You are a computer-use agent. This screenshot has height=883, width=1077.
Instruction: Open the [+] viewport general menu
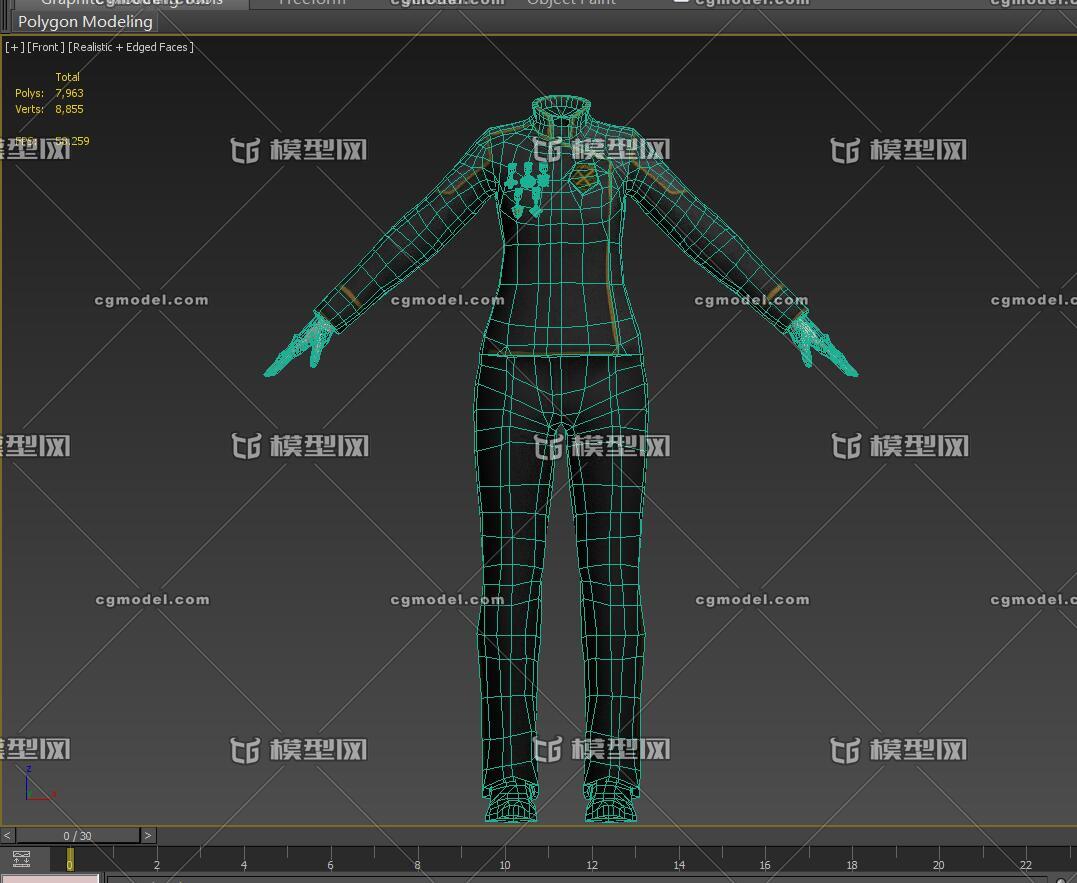pyautogui.click(x=14, y=47)
